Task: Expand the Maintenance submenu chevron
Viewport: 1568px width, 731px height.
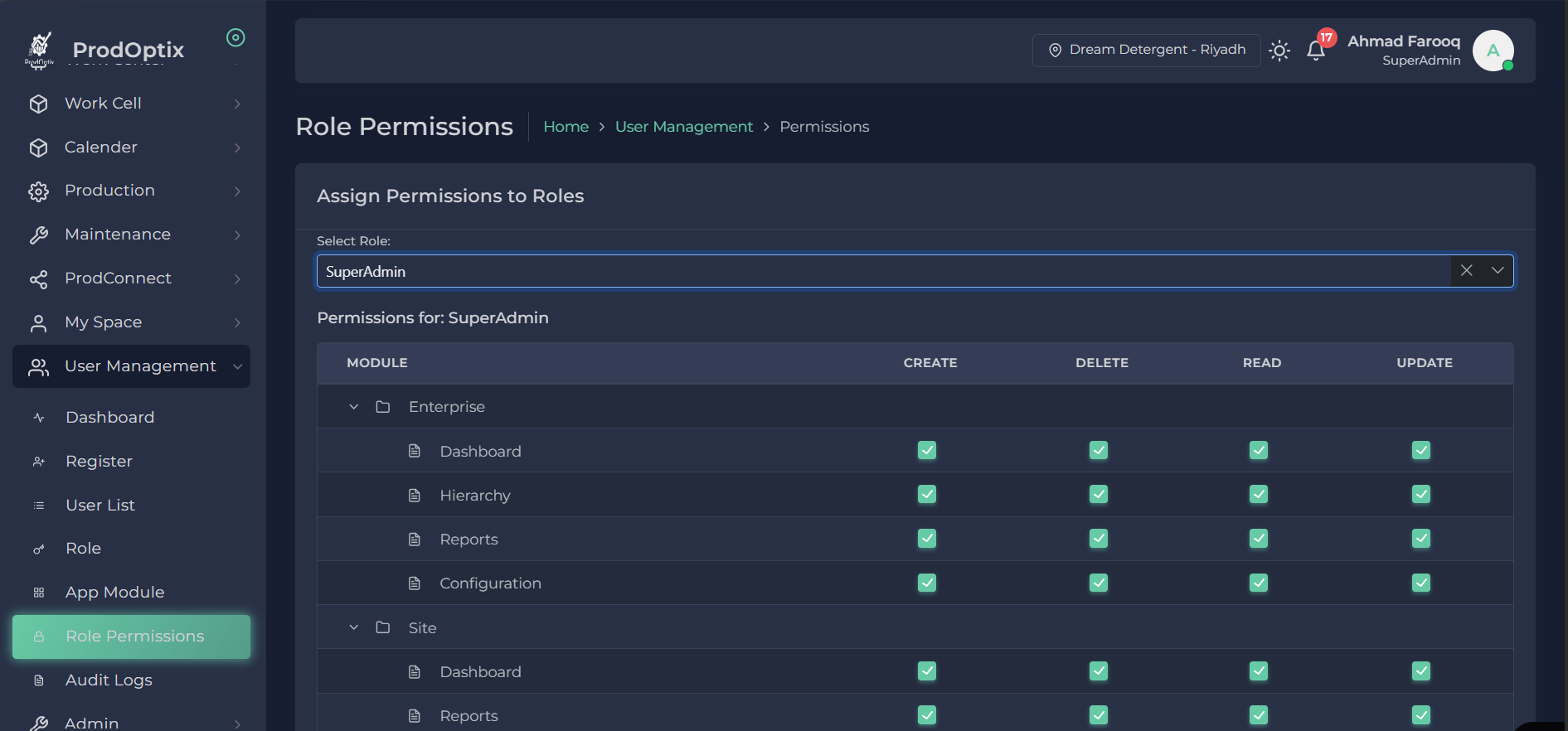Action: 237,235
